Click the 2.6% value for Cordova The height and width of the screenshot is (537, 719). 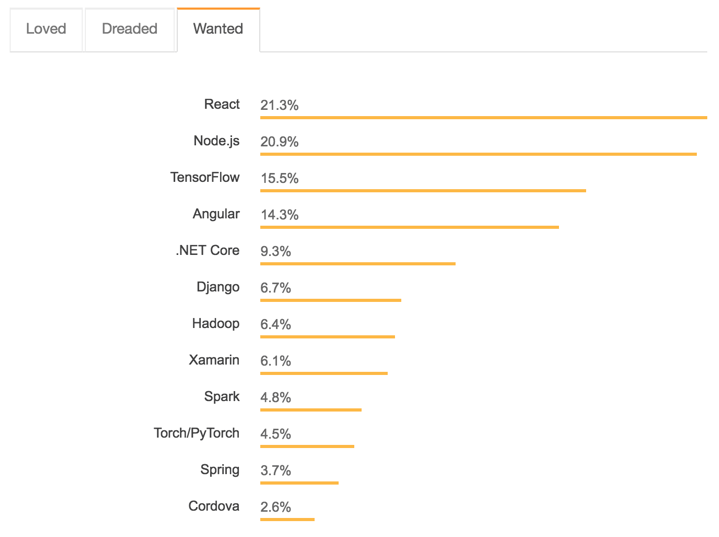point(275,507)
